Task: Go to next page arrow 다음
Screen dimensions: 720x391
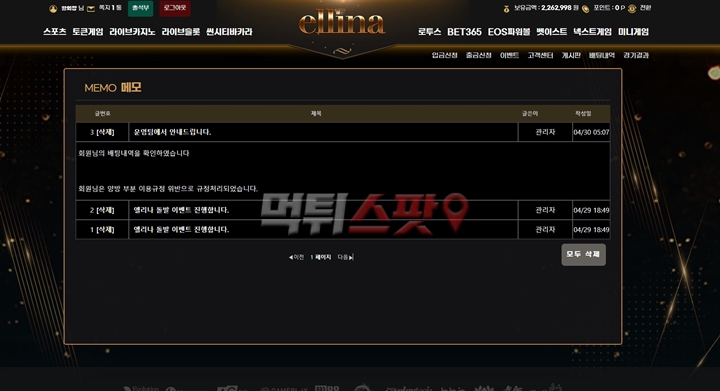Action: (x=345, y=257)
